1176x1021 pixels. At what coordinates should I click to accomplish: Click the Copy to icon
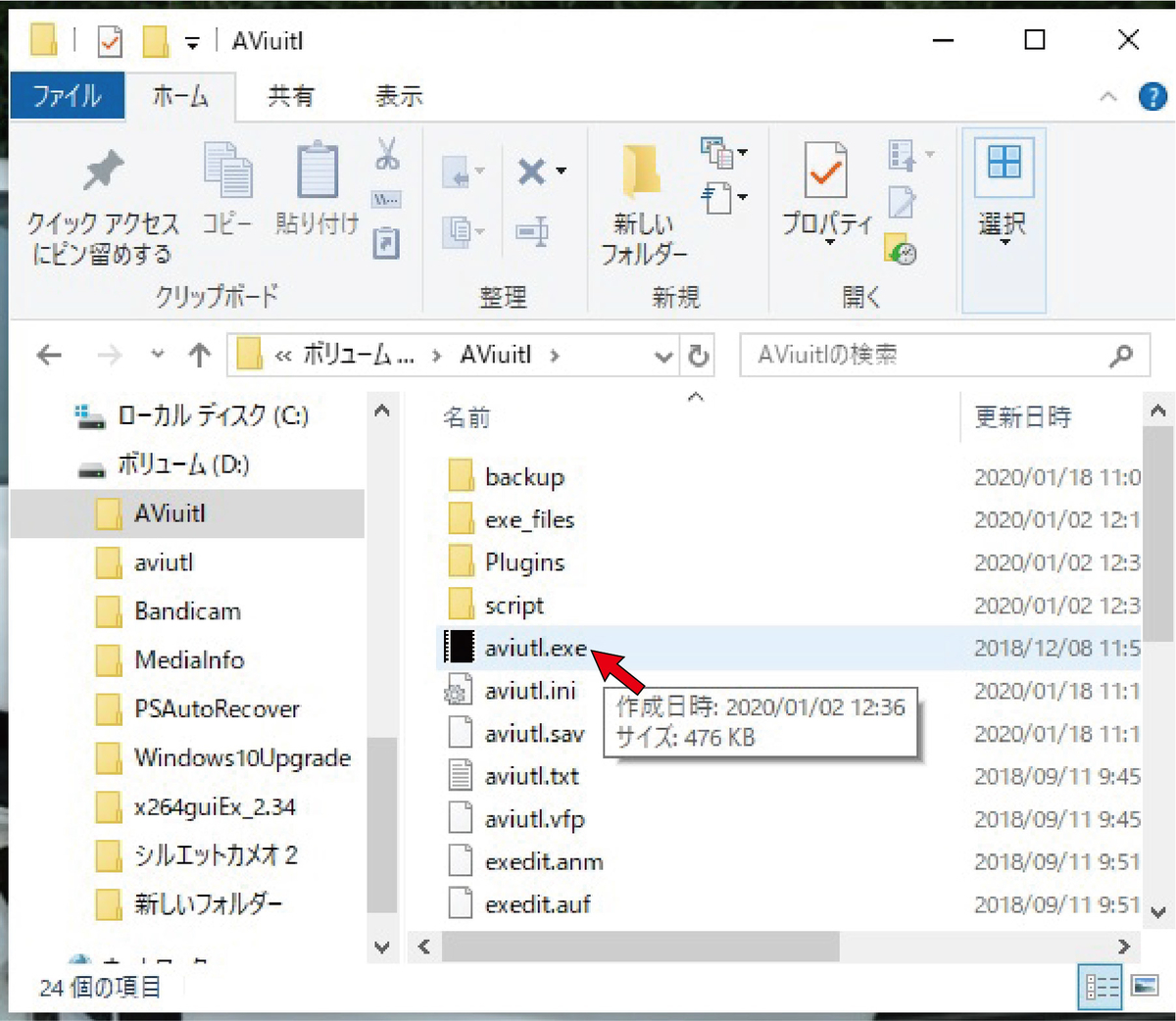pos(464,232)
